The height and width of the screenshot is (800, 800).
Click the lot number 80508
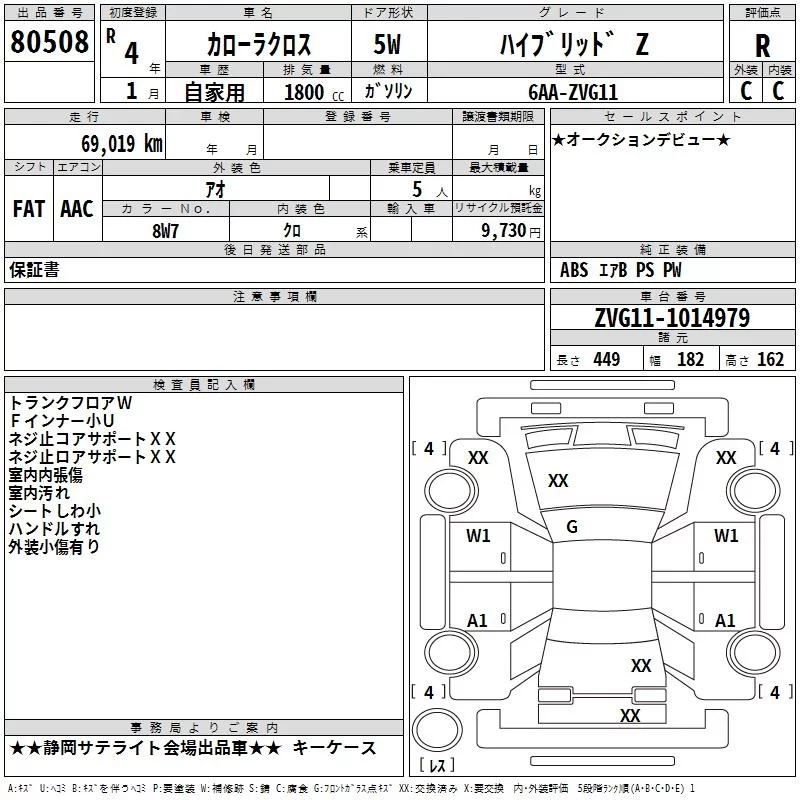[49, 42]
